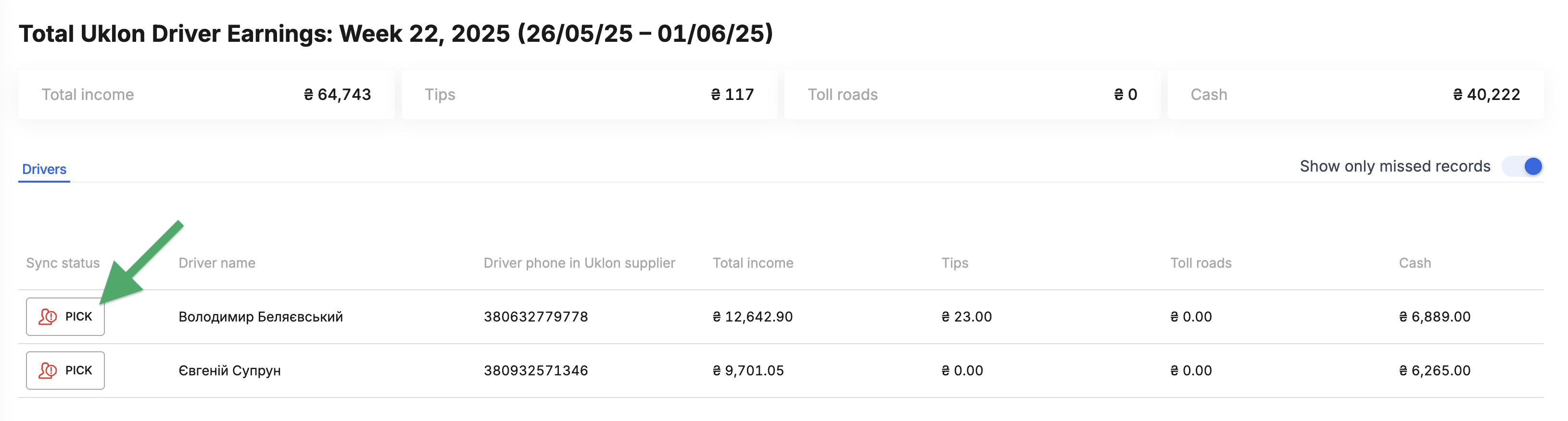Pick a driver for Володимир Беляєвський
This screenshot has height=421, width=1568.
tap(65, 317)
